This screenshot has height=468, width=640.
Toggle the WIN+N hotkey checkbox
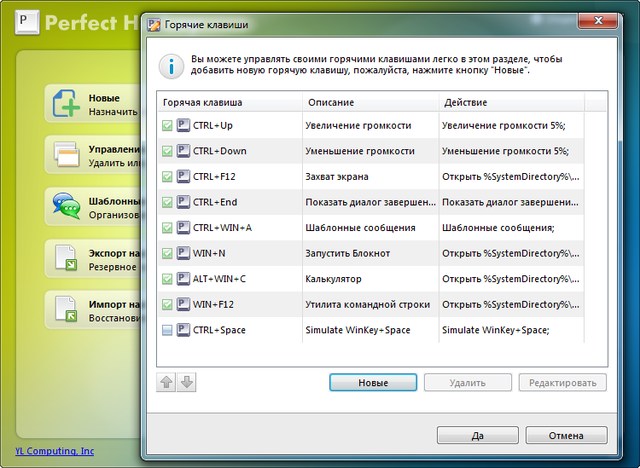pyautogui.click(x=167, y=253)
